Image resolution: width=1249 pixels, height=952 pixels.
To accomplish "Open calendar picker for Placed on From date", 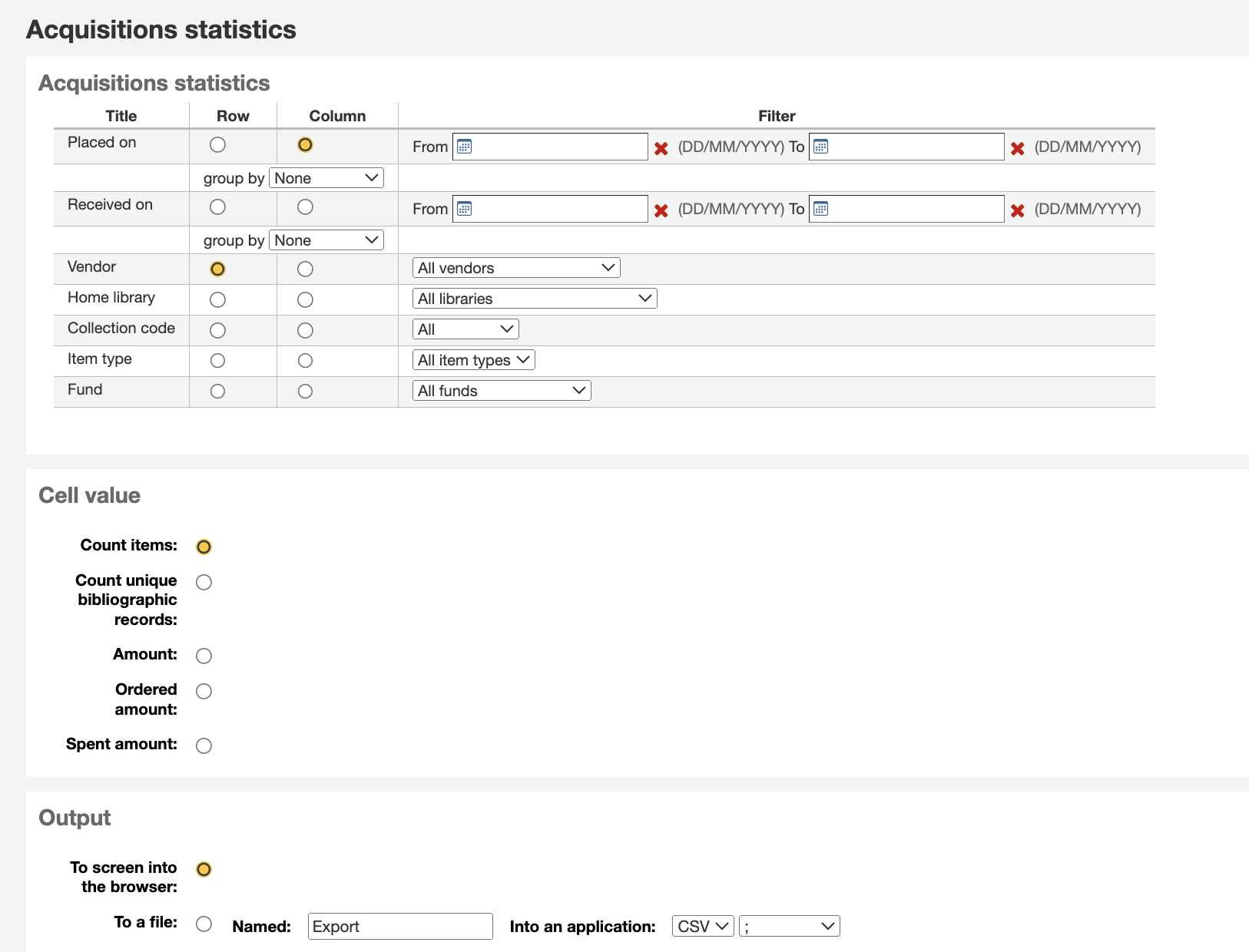I will 464,147.
